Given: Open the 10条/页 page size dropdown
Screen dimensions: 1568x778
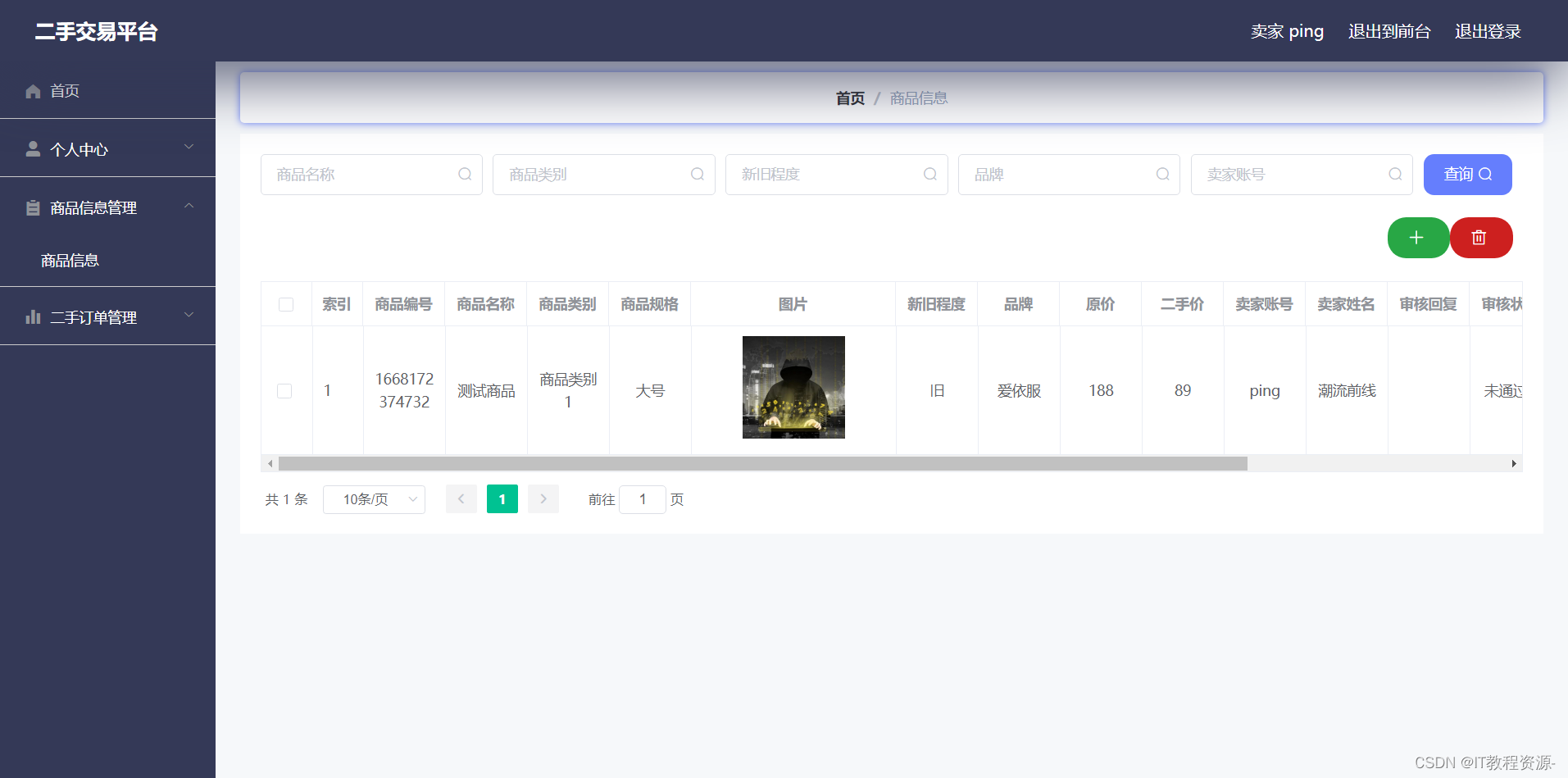Looking at the screenshot, I should [x=374, y=499].
